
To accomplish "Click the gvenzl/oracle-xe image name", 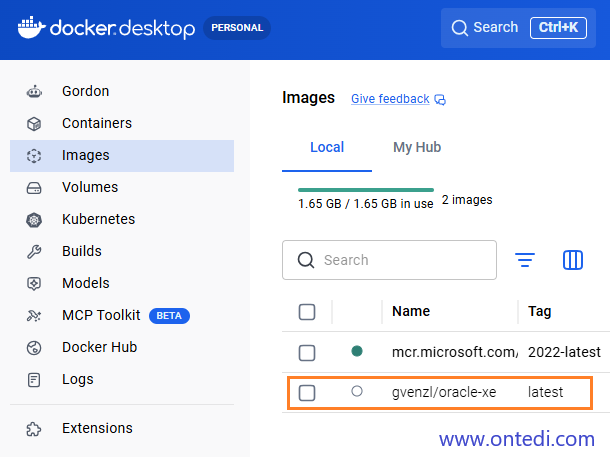I will pyautogui.click(x=444, y=392).
